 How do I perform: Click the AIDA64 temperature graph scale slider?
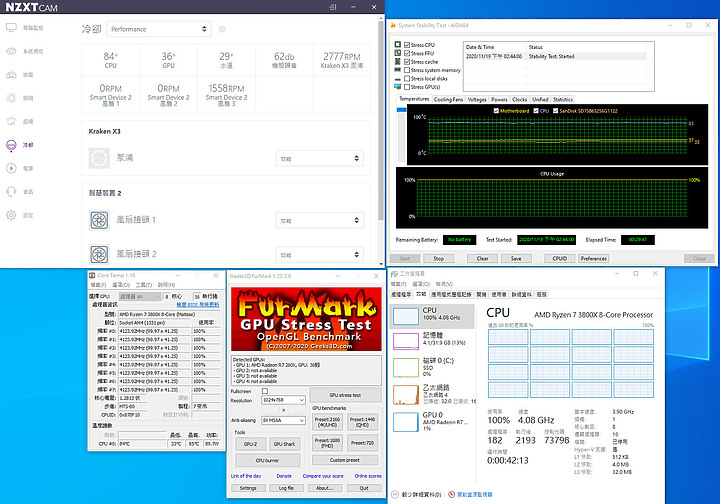click(x=401, y=110)
